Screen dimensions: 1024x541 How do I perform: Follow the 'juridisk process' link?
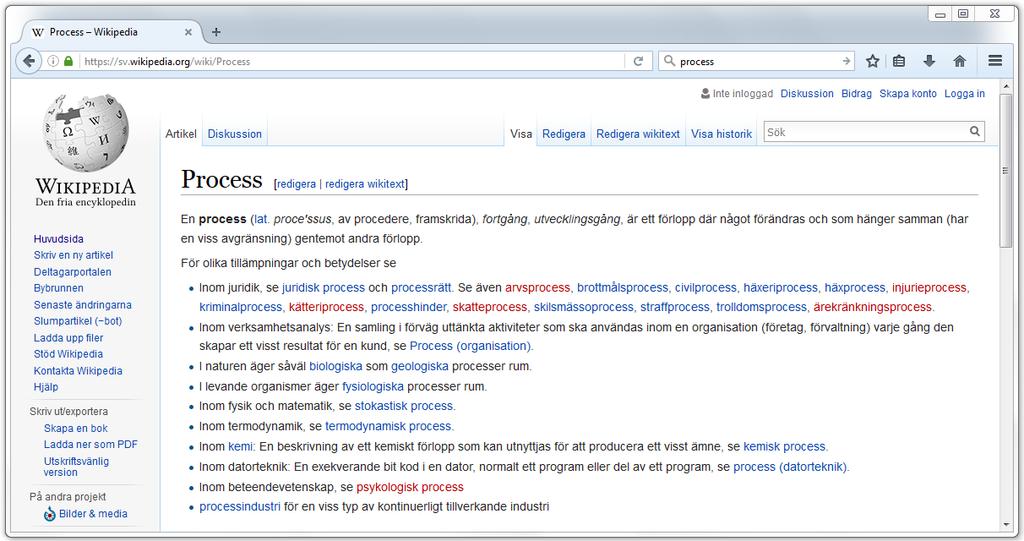[323, 287]
